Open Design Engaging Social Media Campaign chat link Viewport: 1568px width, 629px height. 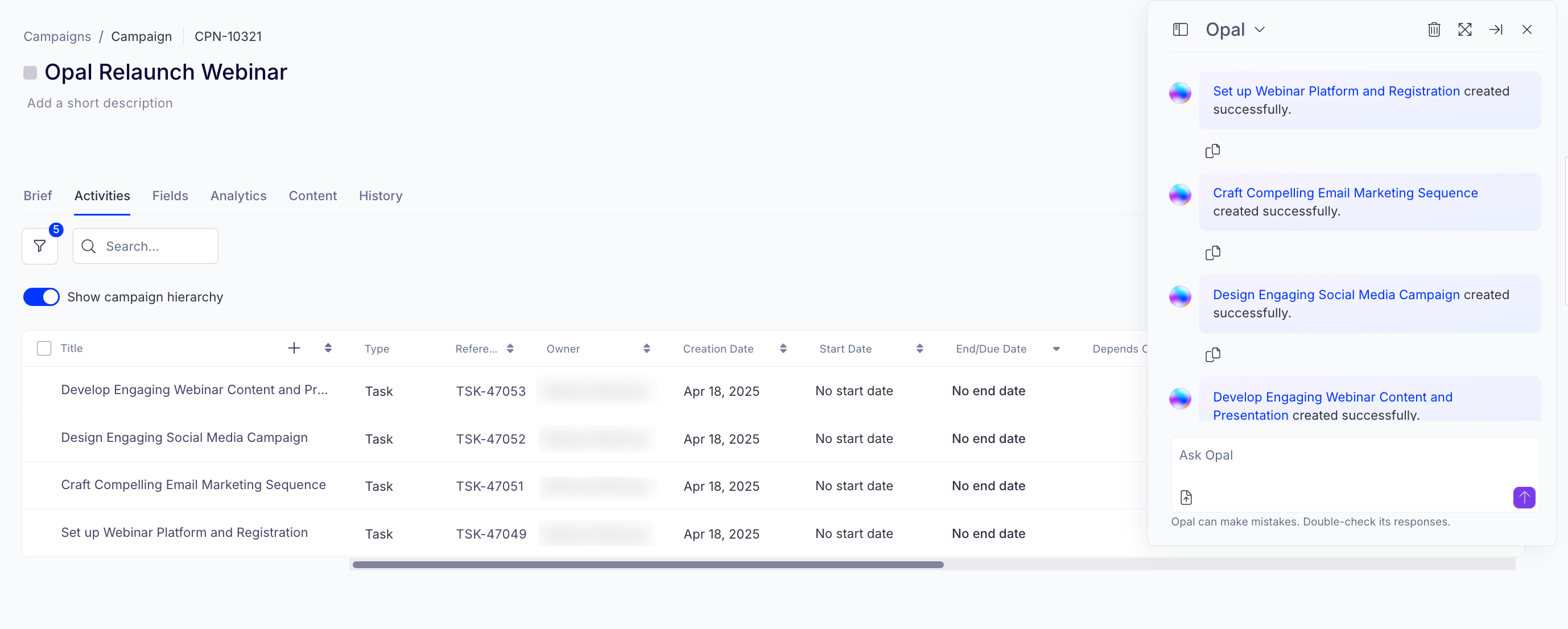pyautogui.click(x=1336, y=295)
